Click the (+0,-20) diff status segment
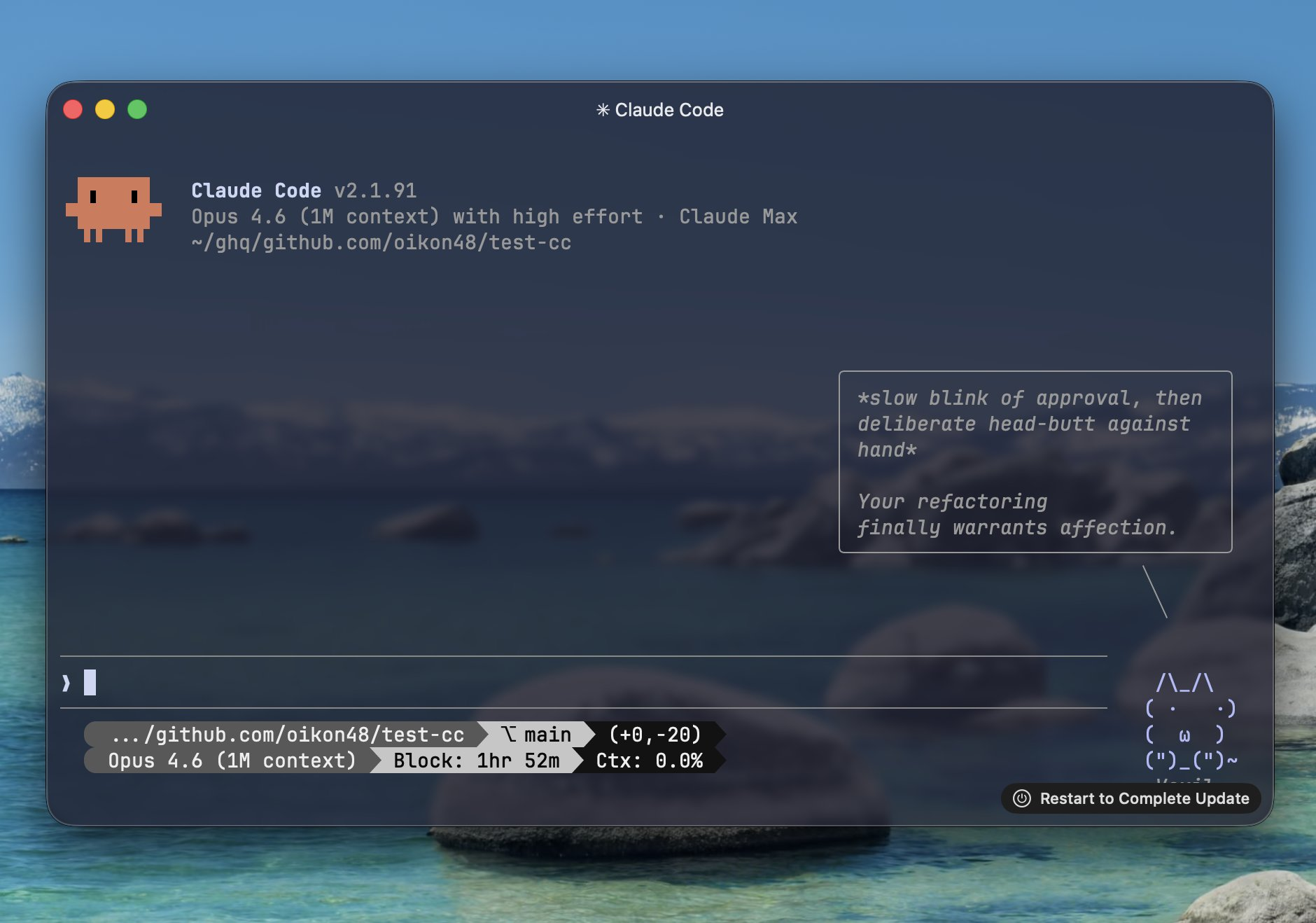Screen dimensions: 1316x923 [655, 735]
